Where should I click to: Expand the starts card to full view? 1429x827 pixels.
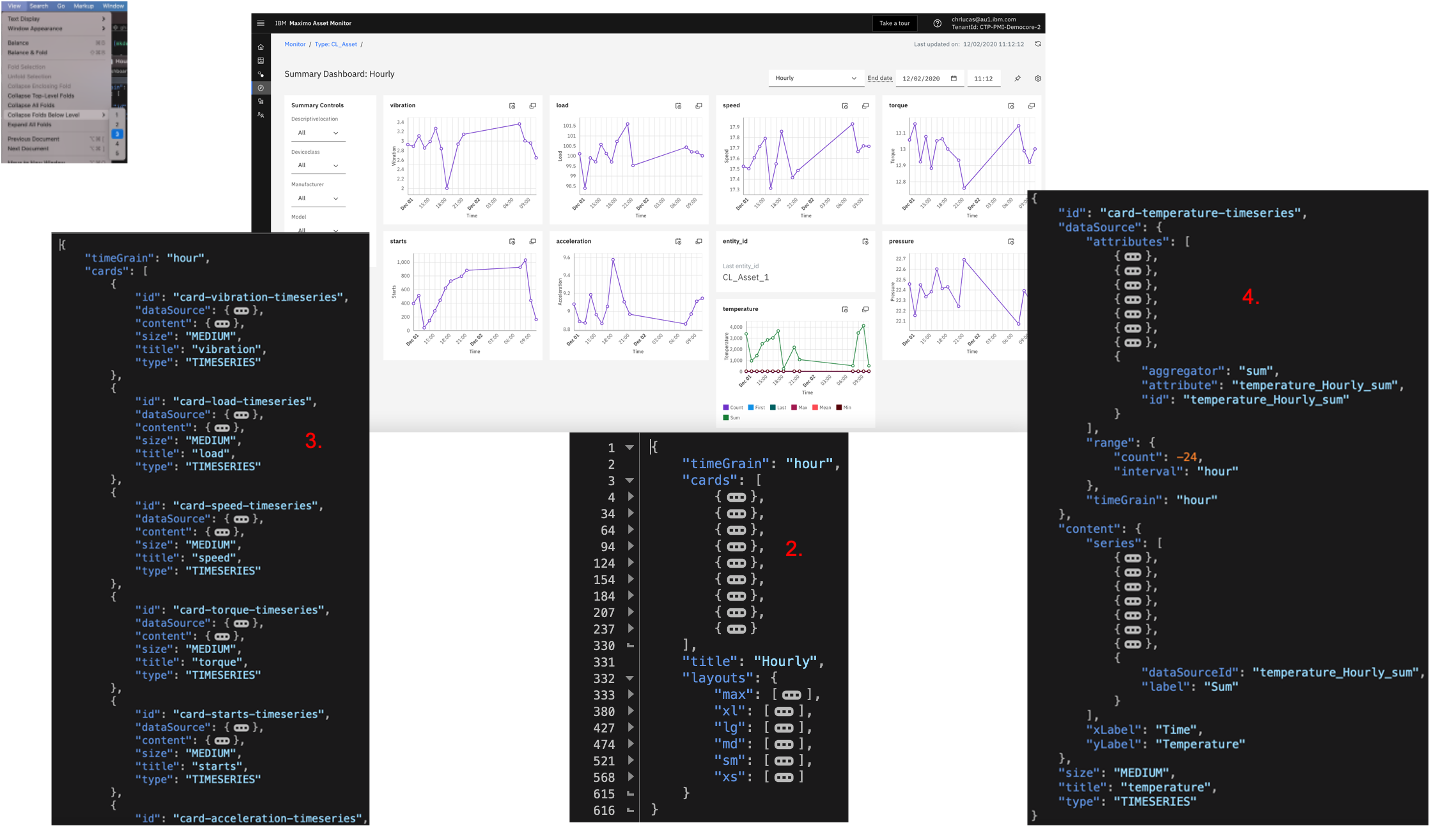tap(532, 241)
